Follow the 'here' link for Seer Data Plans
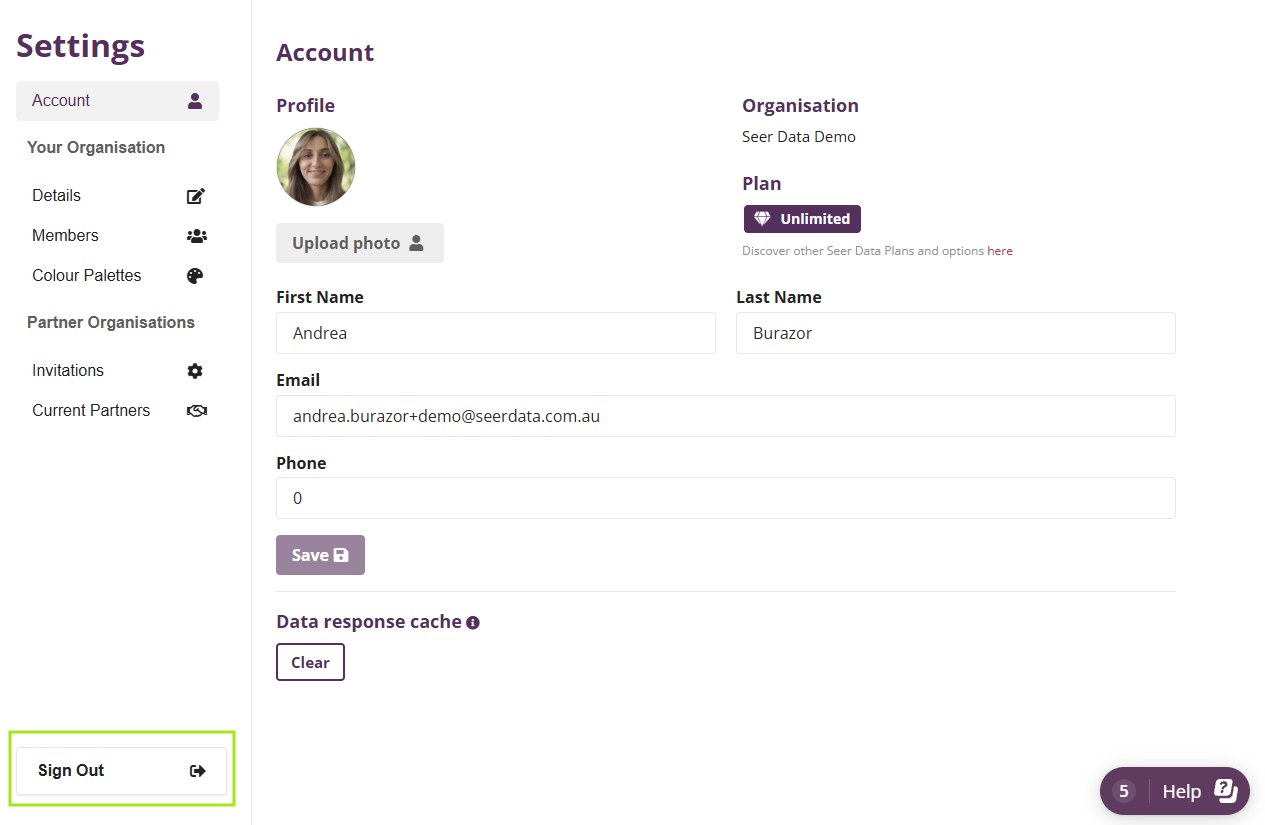The image size is (1265, 825). point(999,251)
